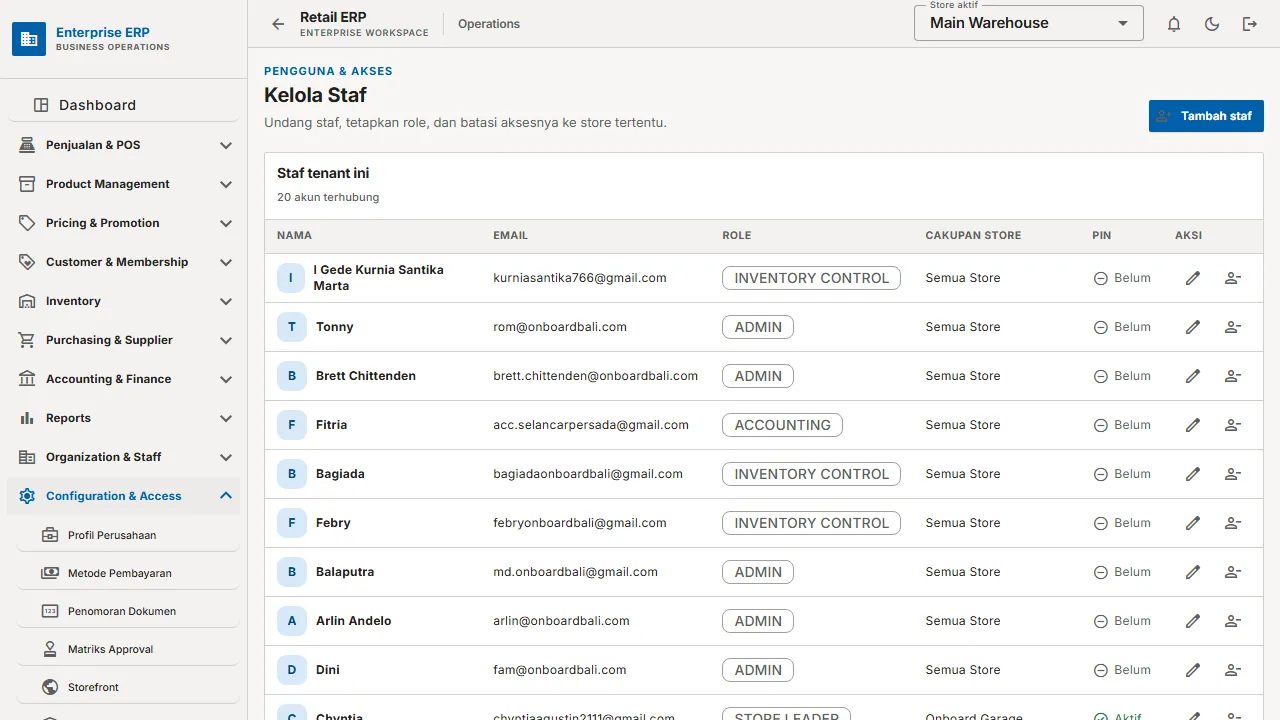1280x720 pixels.
Task: Click the avatar badge for Fitria
Action: [292, 425]
